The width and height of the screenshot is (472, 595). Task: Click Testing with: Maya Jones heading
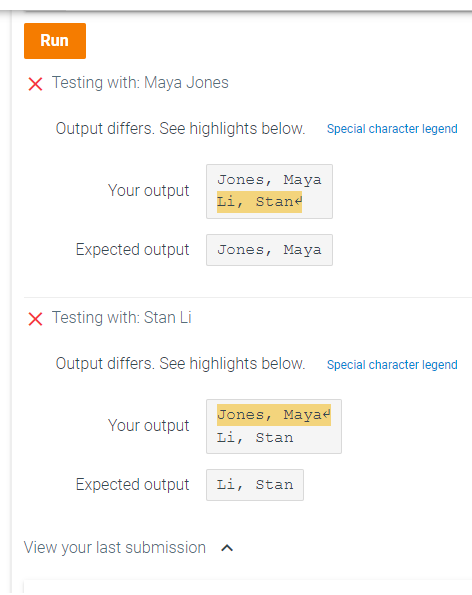pos(140,83)
